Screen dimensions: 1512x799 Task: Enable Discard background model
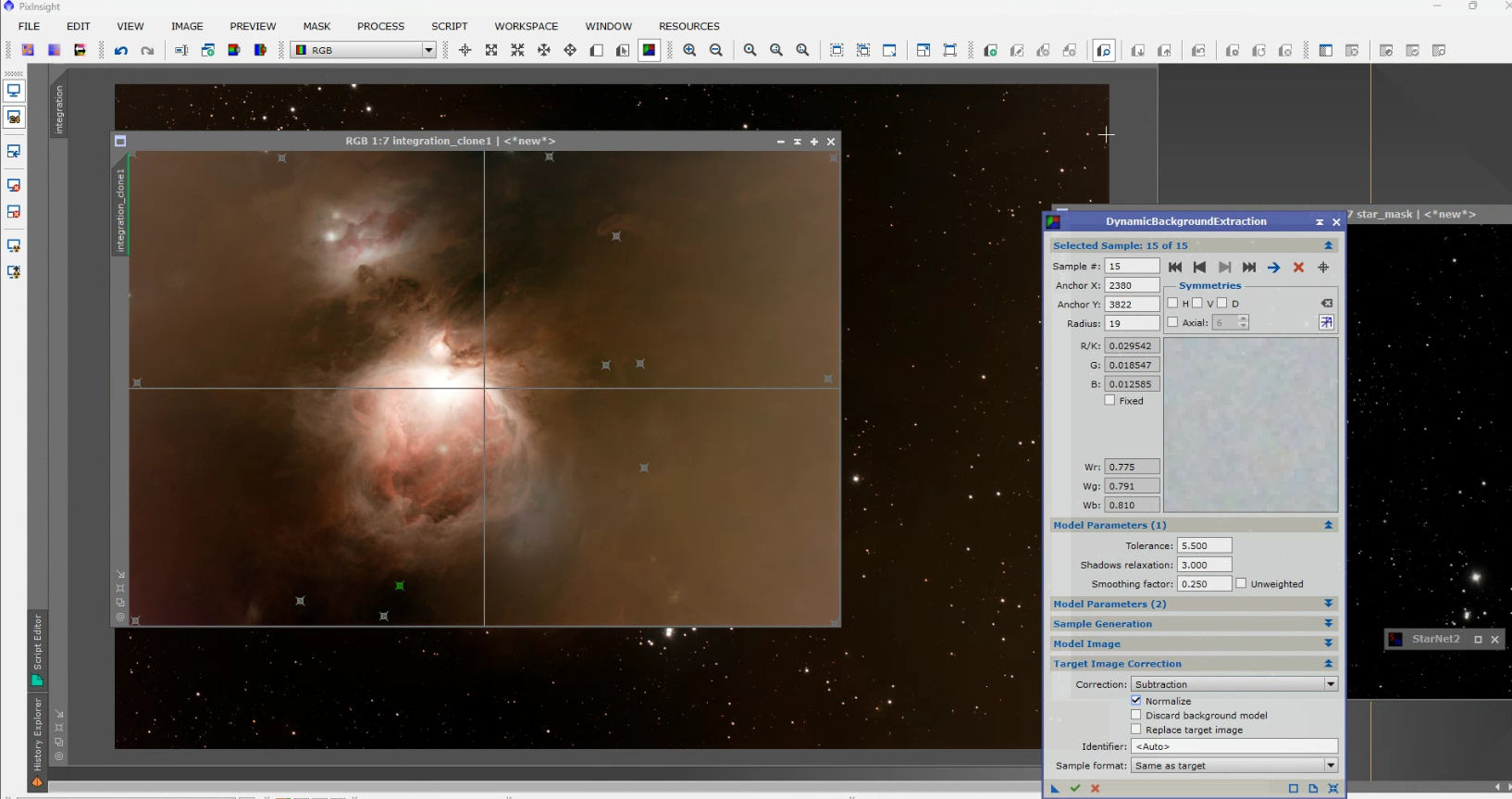click(1136, 715)
